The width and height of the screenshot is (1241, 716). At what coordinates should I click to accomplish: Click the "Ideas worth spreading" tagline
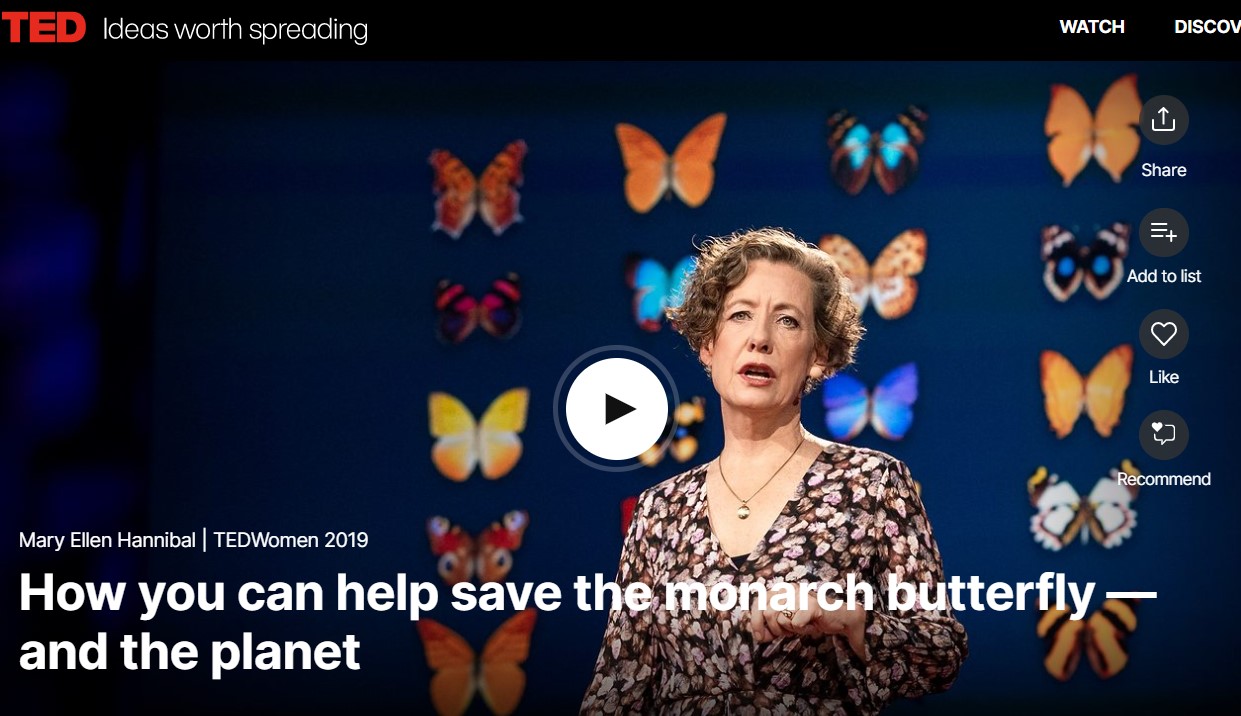coord(235,30)
